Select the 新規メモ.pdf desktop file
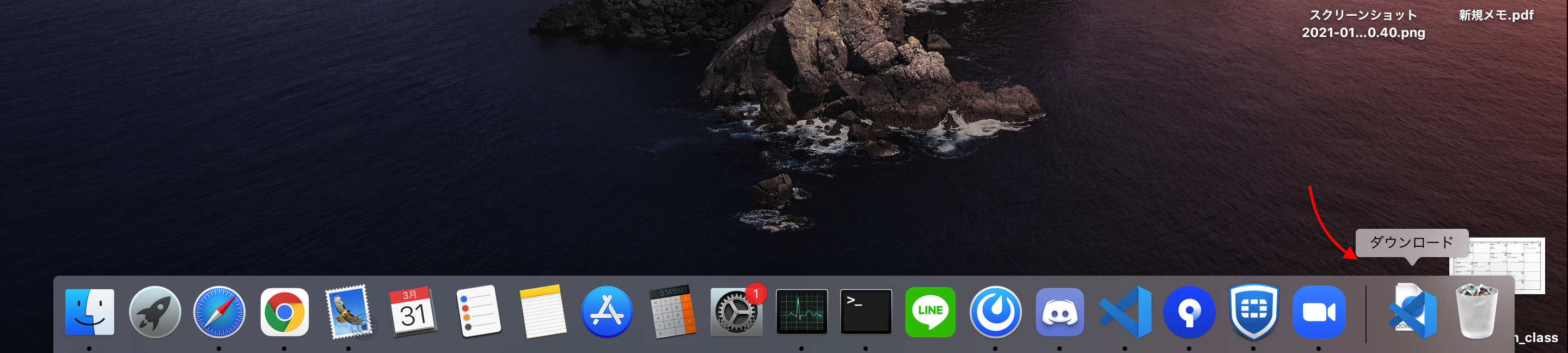Image resolution: width=1568 pixels, height=353 pixels. pos(1496,15)
